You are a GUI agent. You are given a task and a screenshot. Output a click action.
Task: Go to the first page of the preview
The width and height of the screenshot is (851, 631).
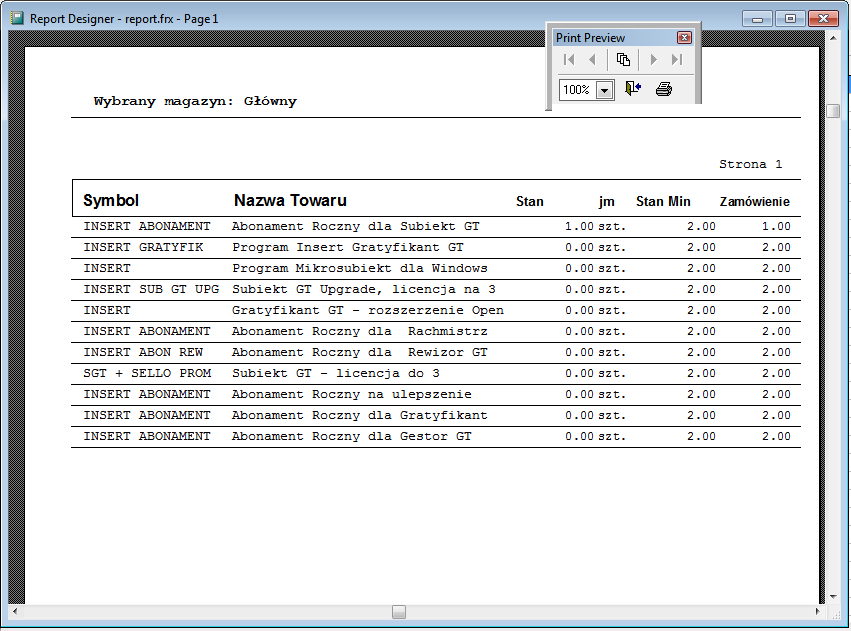(x=569, y=60)
